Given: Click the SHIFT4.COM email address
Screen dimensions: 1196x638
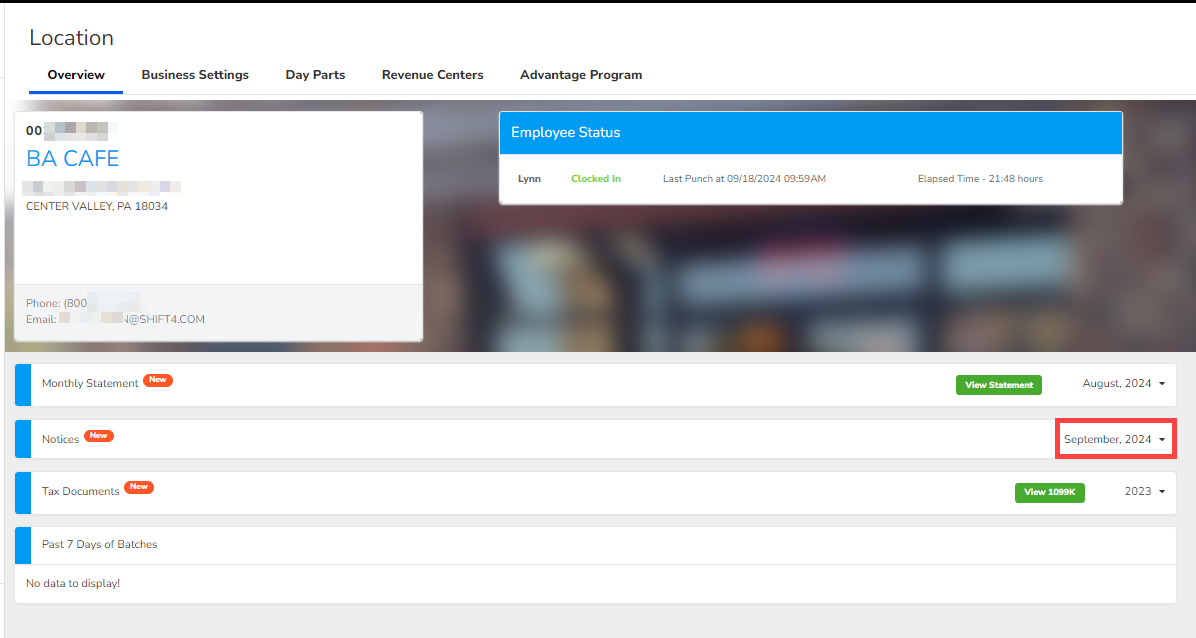Looking at the screenshot, I should 132,320.
